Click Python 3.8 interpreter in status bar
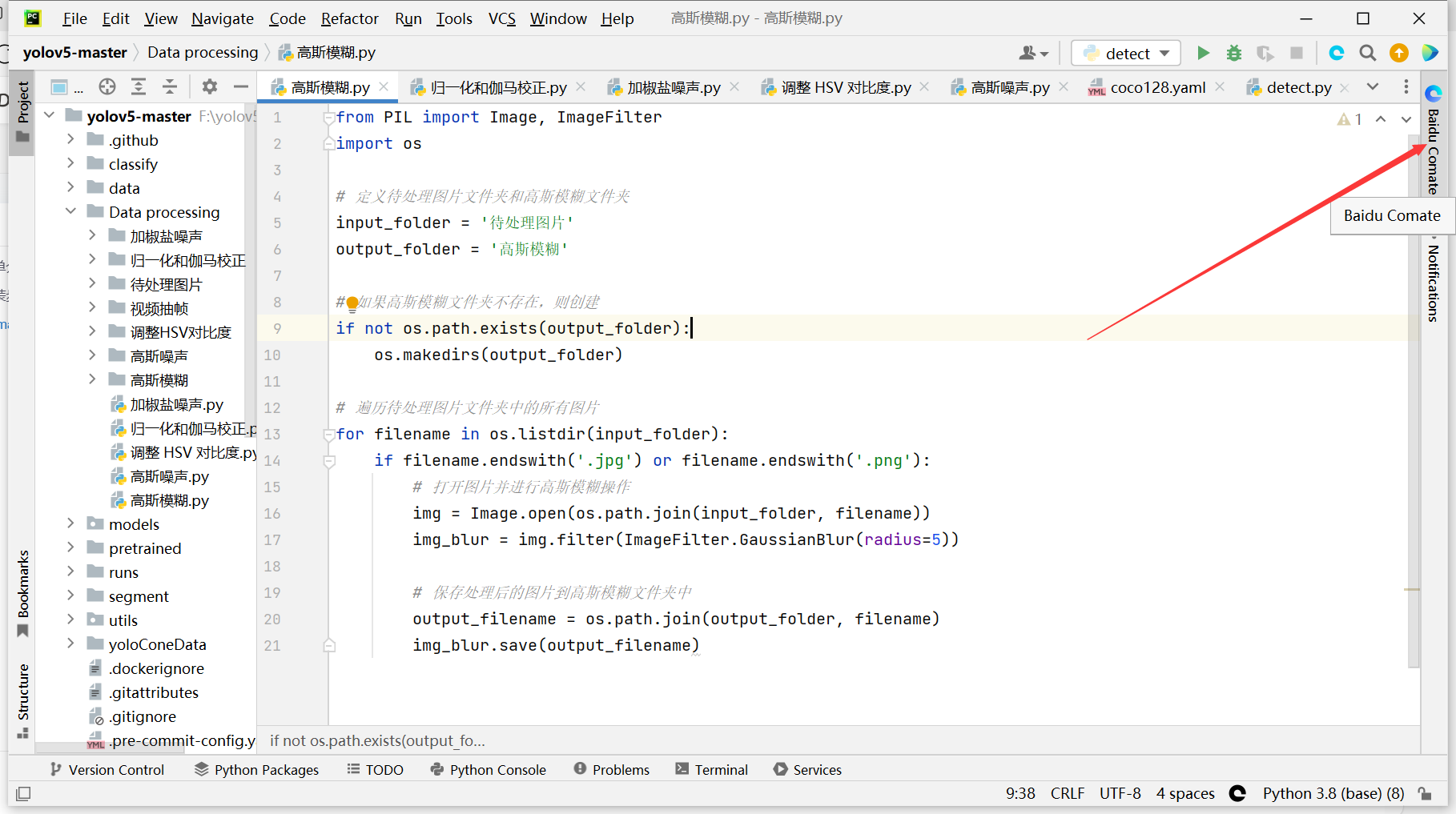This screenshot has height=814, width=1456. tap(1332, 793)
